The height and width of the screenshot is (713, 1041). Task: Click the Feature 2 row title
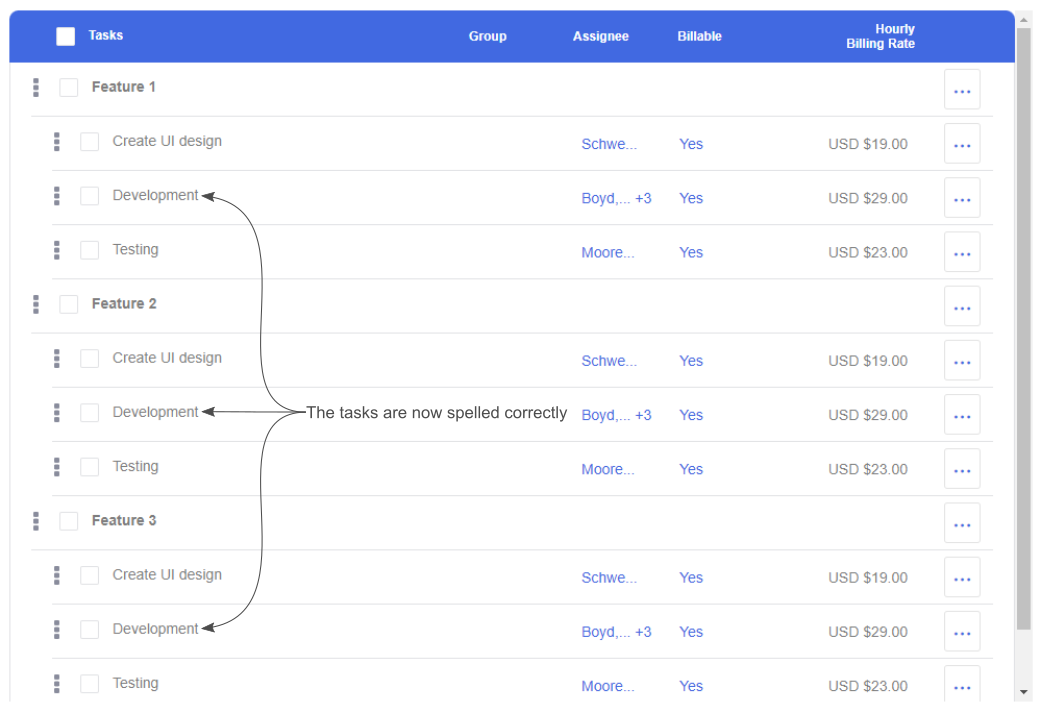tap(124, 303)
